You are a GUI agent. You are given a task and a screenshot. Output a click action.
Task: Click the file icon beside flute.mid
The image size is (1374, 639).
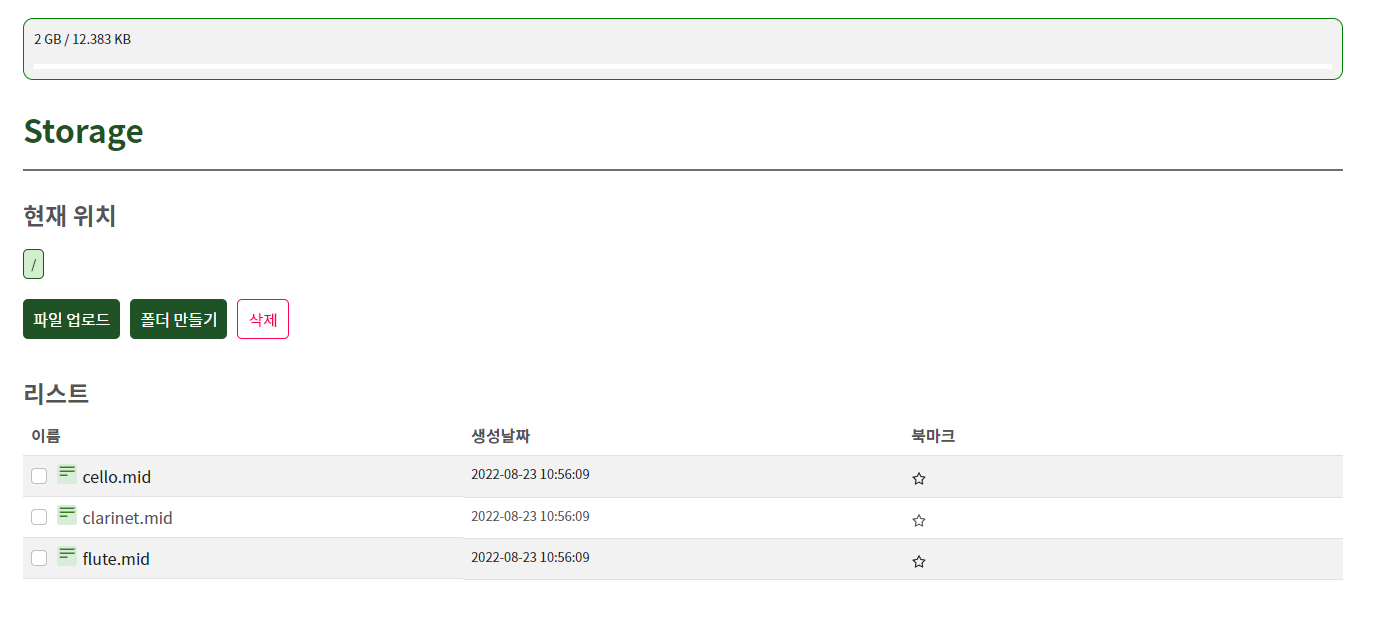(x=67, y=556)
